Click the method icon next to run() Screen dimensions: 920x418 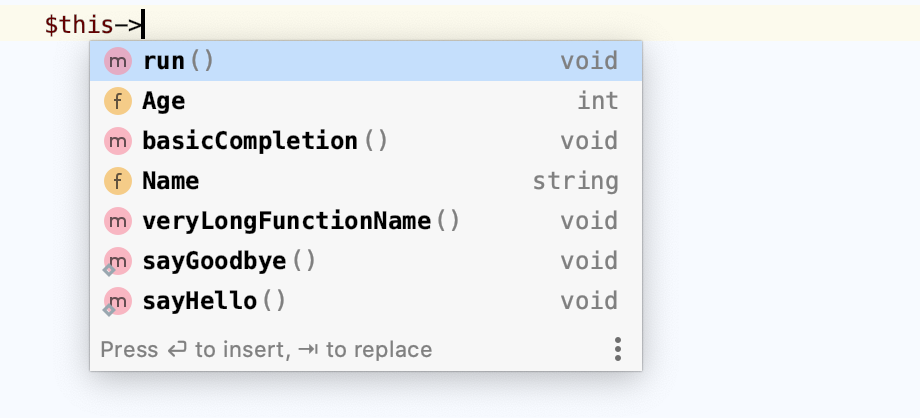[x=118, y=61]
